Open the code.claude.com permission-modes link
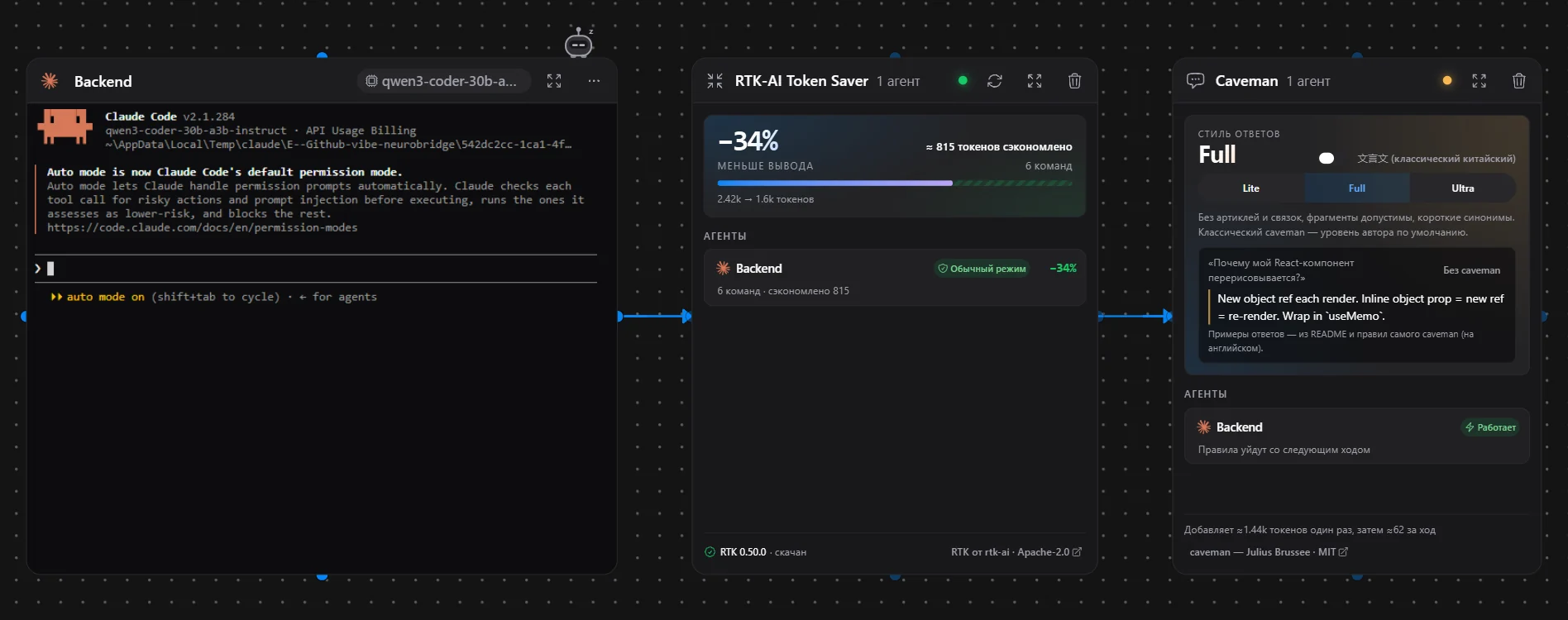Image resolution: width=1568 pixels, height=620 pixels. point(203,227)
